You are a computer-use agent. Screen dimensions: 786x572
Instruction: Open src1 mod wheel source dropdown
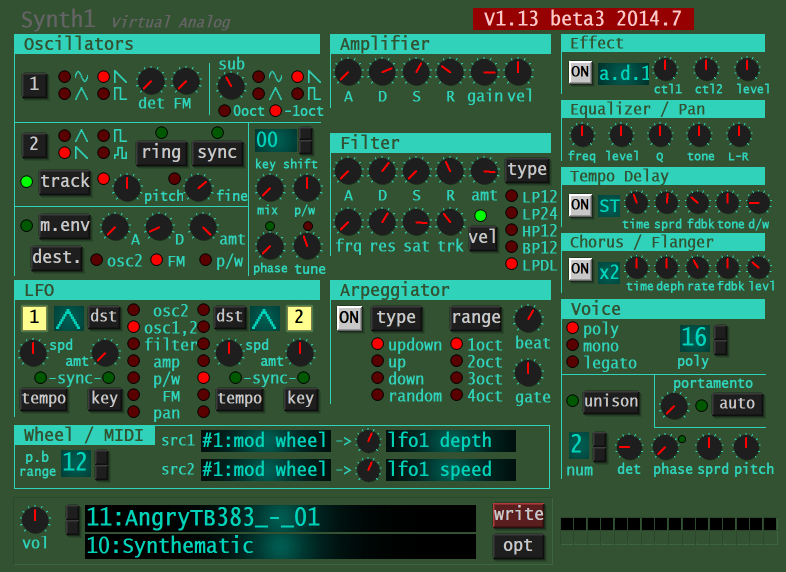tap(265, 441)
